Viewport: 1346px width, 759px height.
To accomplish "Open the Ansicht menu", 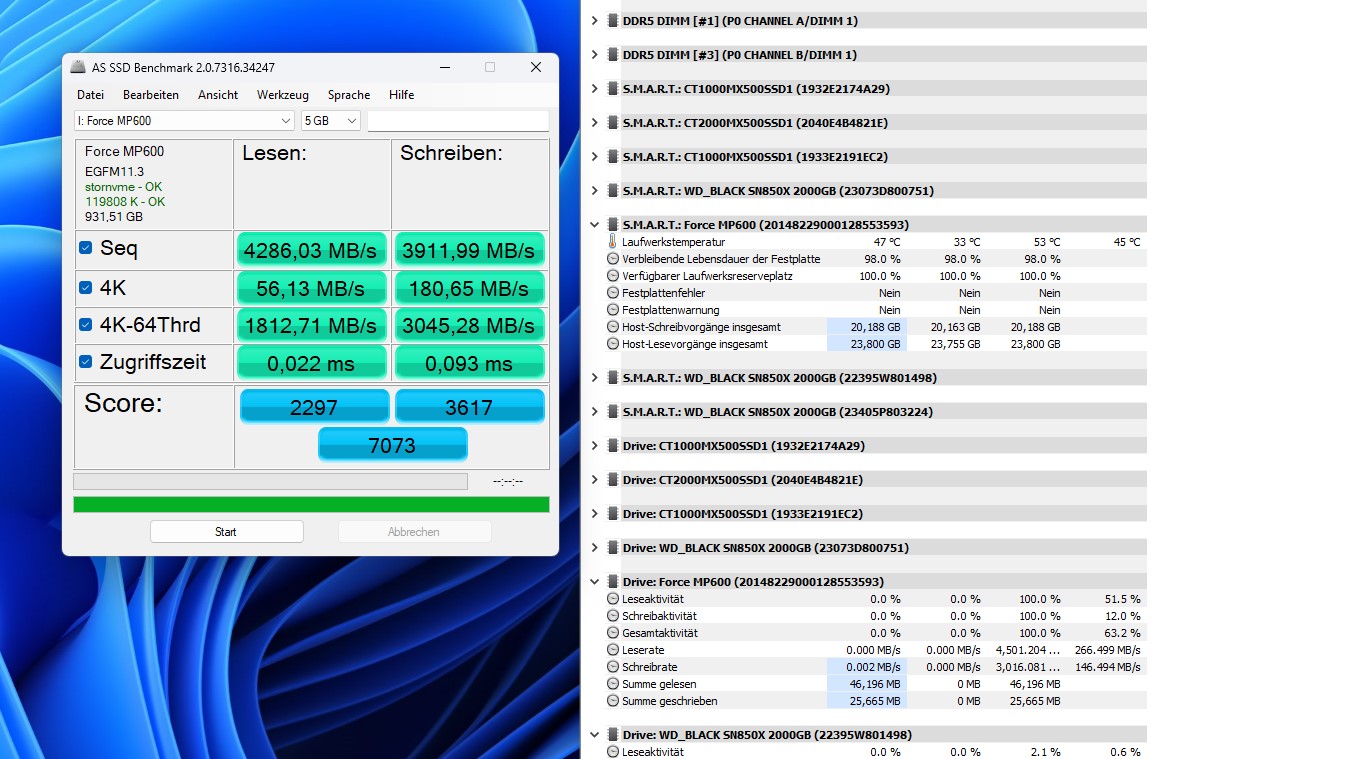I will click(218, 95).
